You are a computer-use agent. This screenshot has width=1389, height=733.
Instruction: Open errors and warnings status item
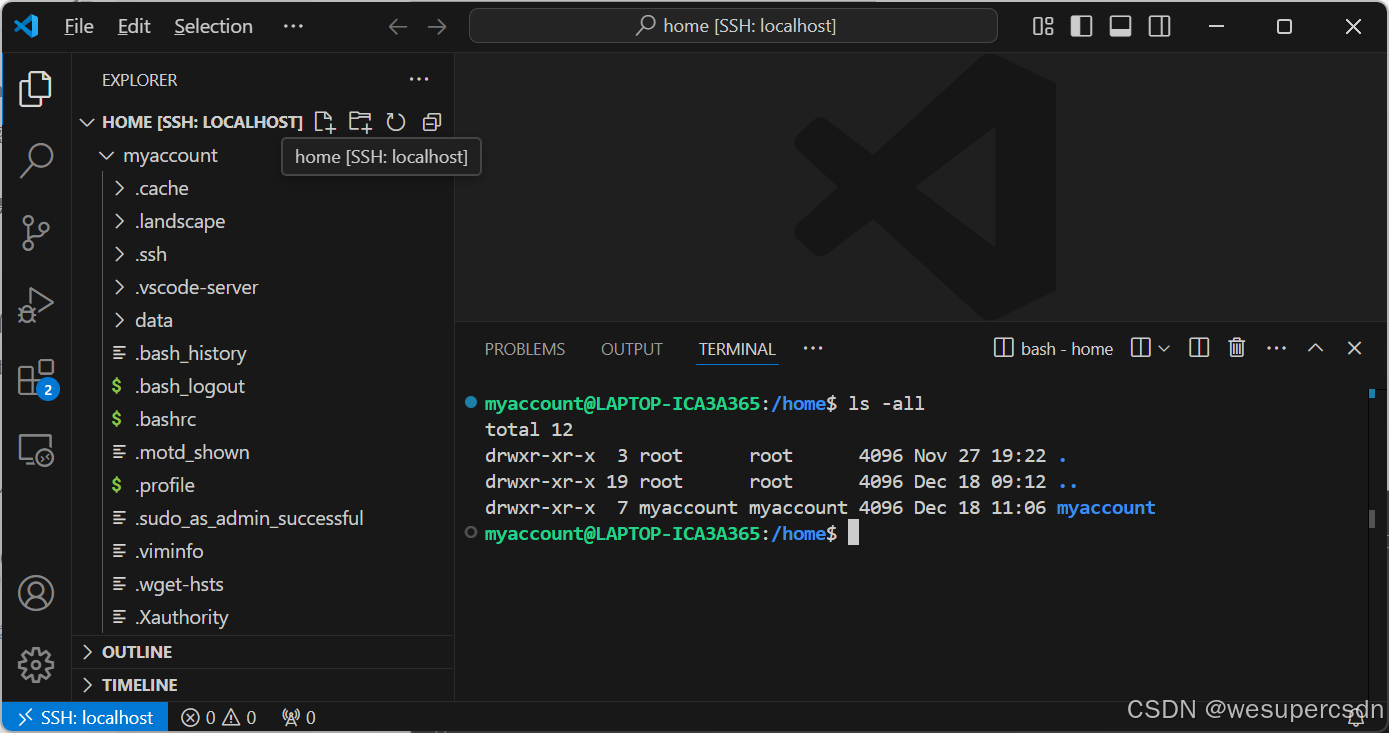click(218, 717)
